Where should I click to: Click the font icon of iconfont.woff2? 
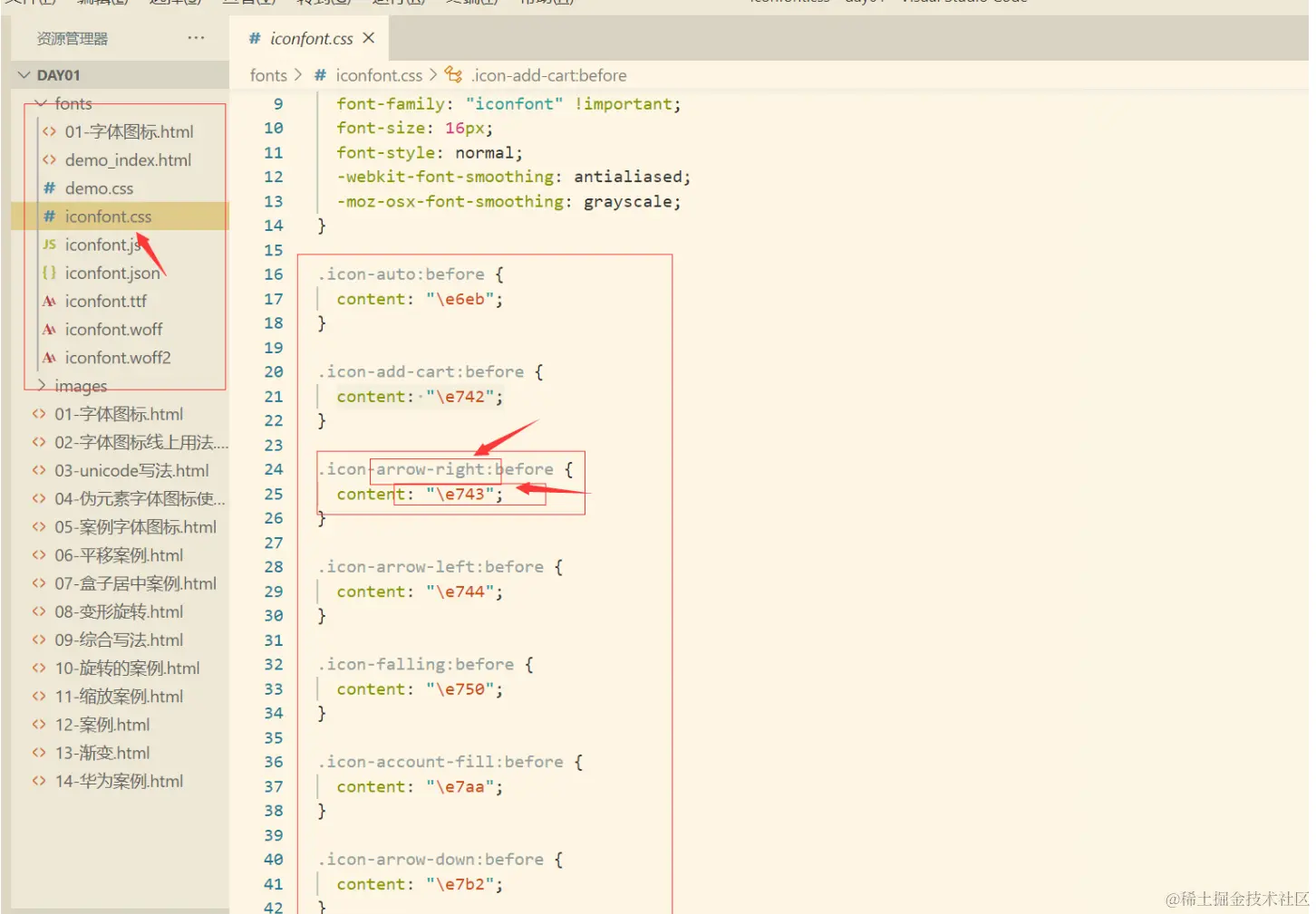coord(49,358)
